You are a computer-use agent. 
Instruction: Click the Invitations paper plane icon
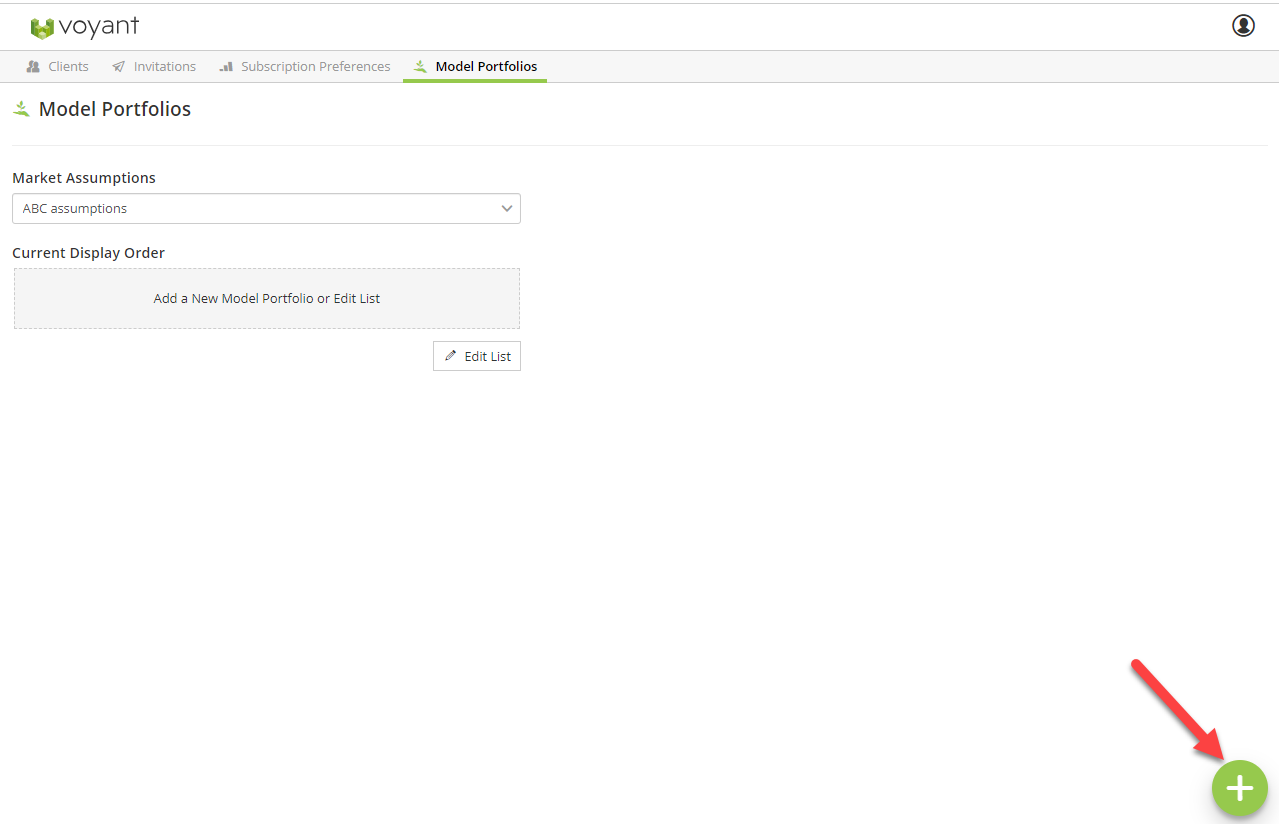[x=119, y=67]
